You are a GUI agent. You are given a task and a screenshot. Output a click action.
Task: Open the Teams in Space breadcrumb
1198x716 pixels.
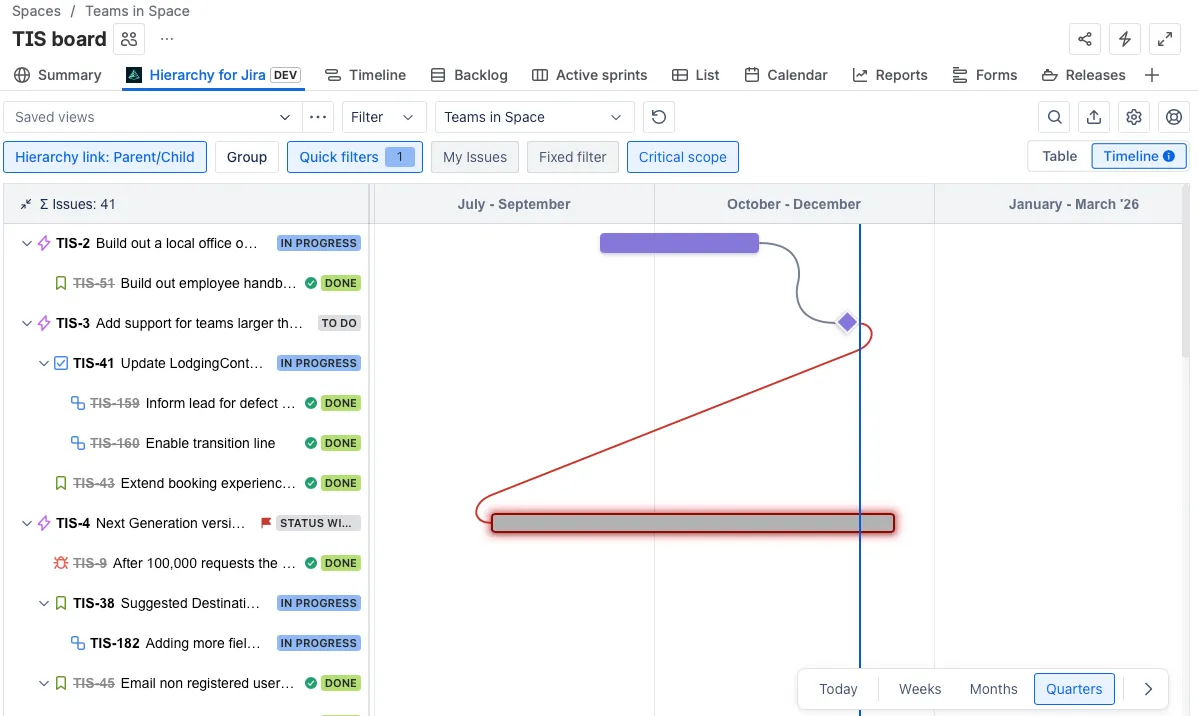tap(138, 11)
